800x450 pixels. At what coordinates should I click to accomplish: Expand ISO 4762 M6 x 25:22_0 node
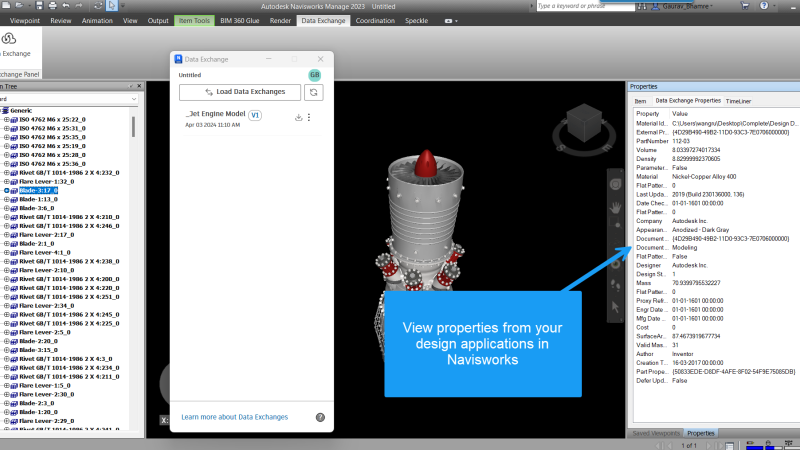tap(6, 119)
